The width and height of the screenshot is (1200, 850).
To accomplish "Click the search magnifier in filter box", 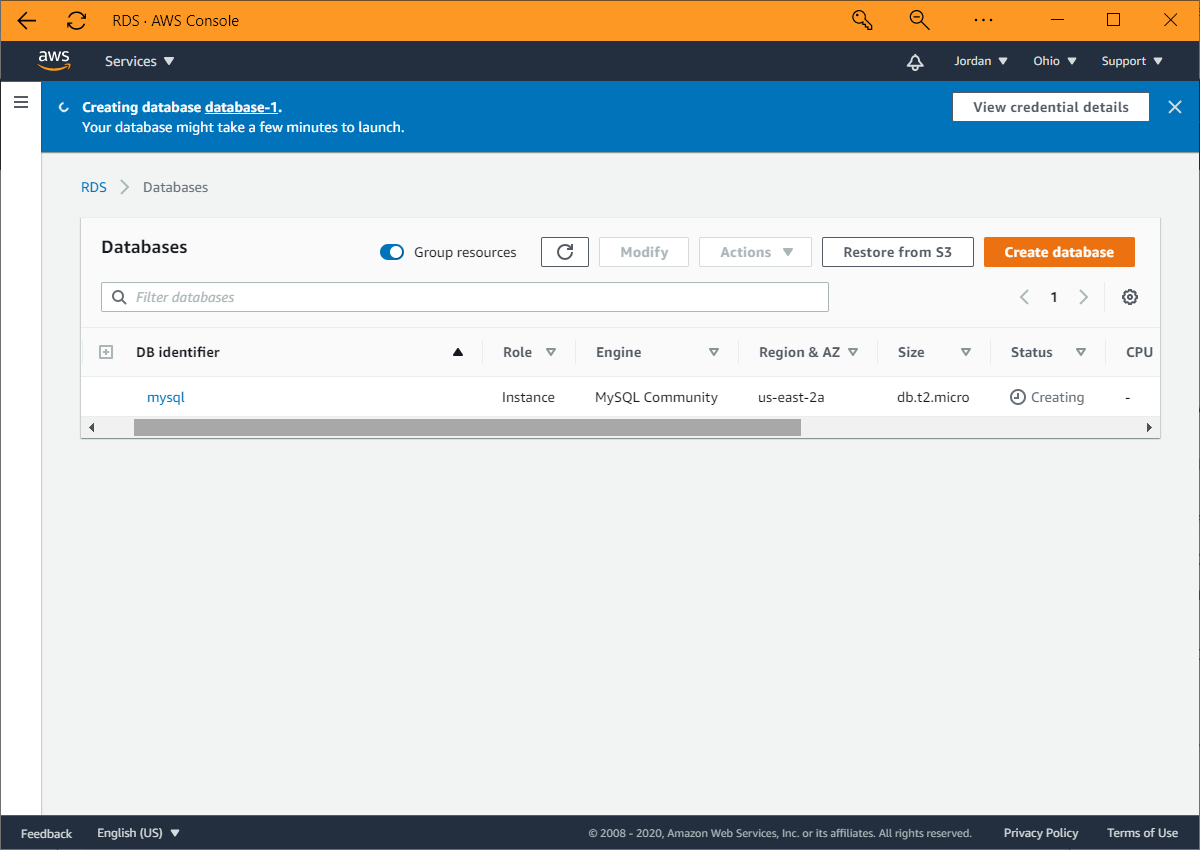I will click(118, 298).
